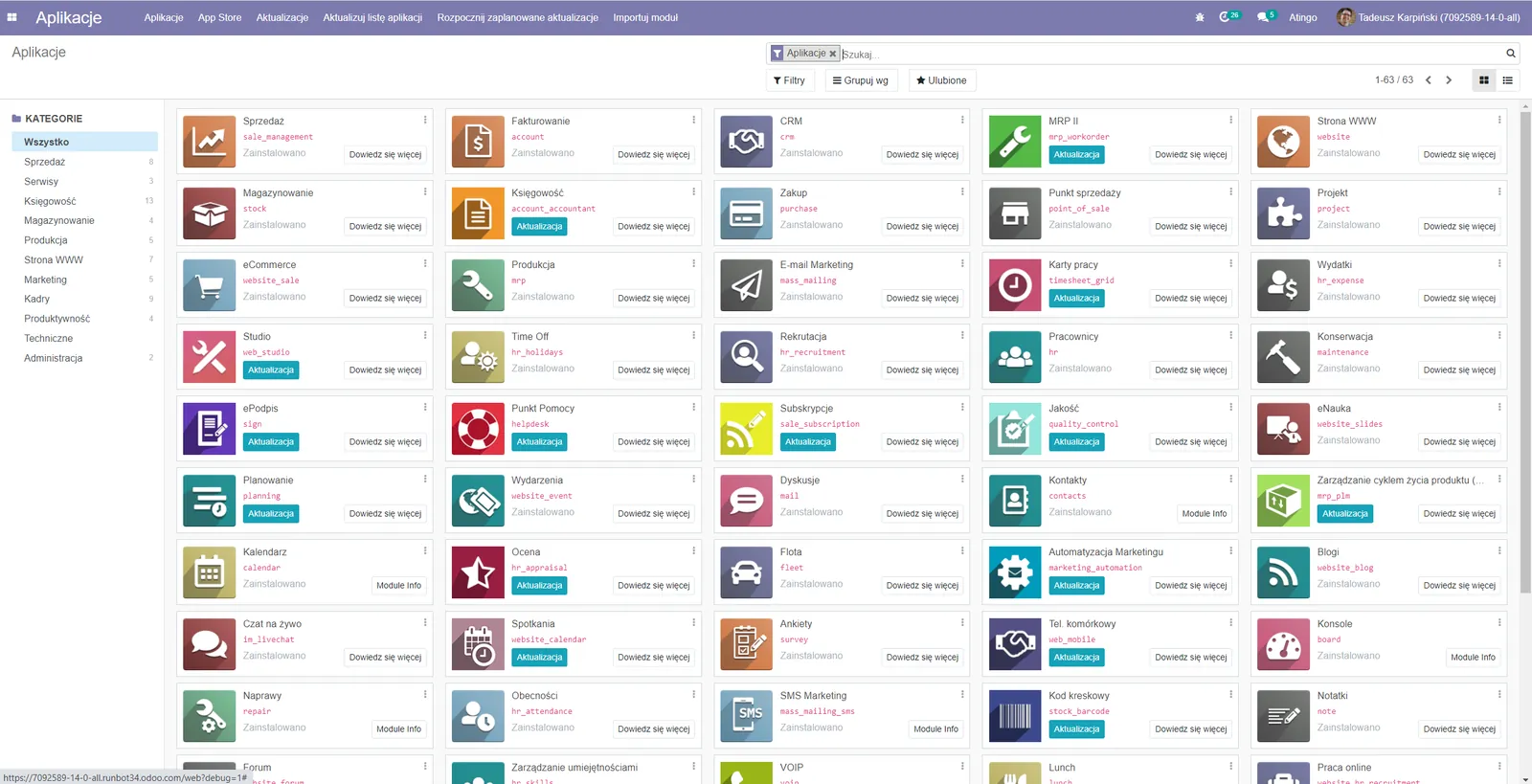
Task: Go to the previous page of apps
Action: 1429,80
